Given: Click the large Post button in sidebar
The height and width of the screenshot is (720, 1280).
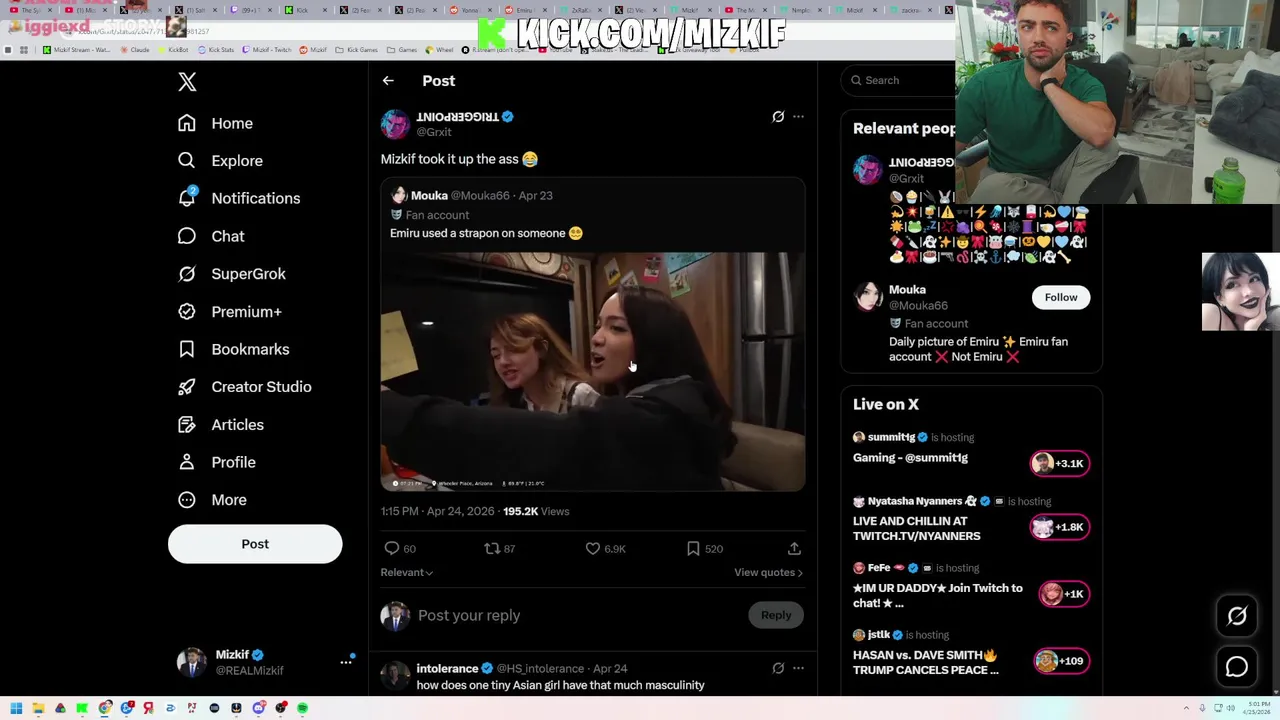Looking at the screenshot, I should coord(255,544).
